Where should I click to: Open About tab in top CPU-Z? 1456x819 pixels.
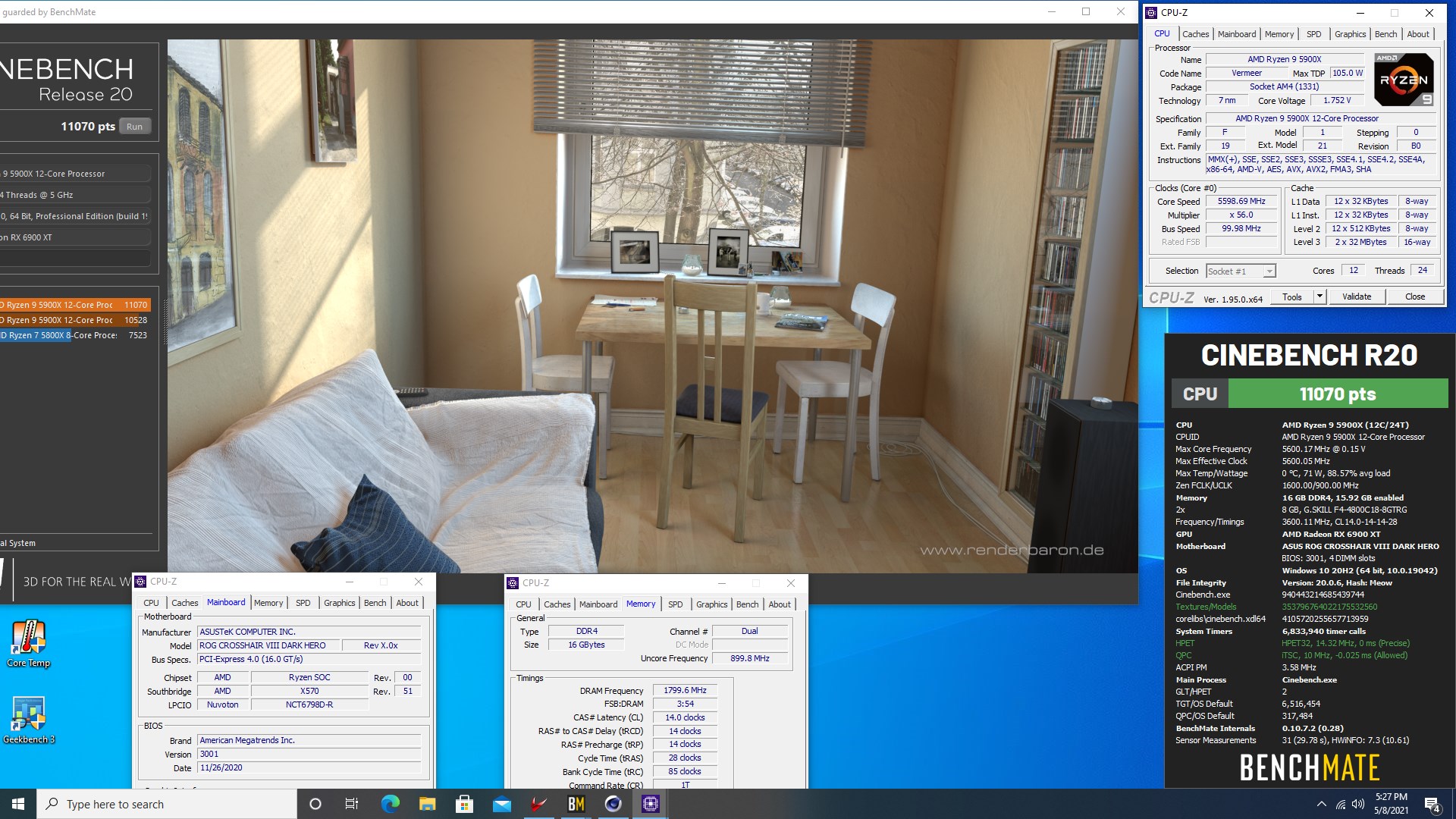point(1418,34)
